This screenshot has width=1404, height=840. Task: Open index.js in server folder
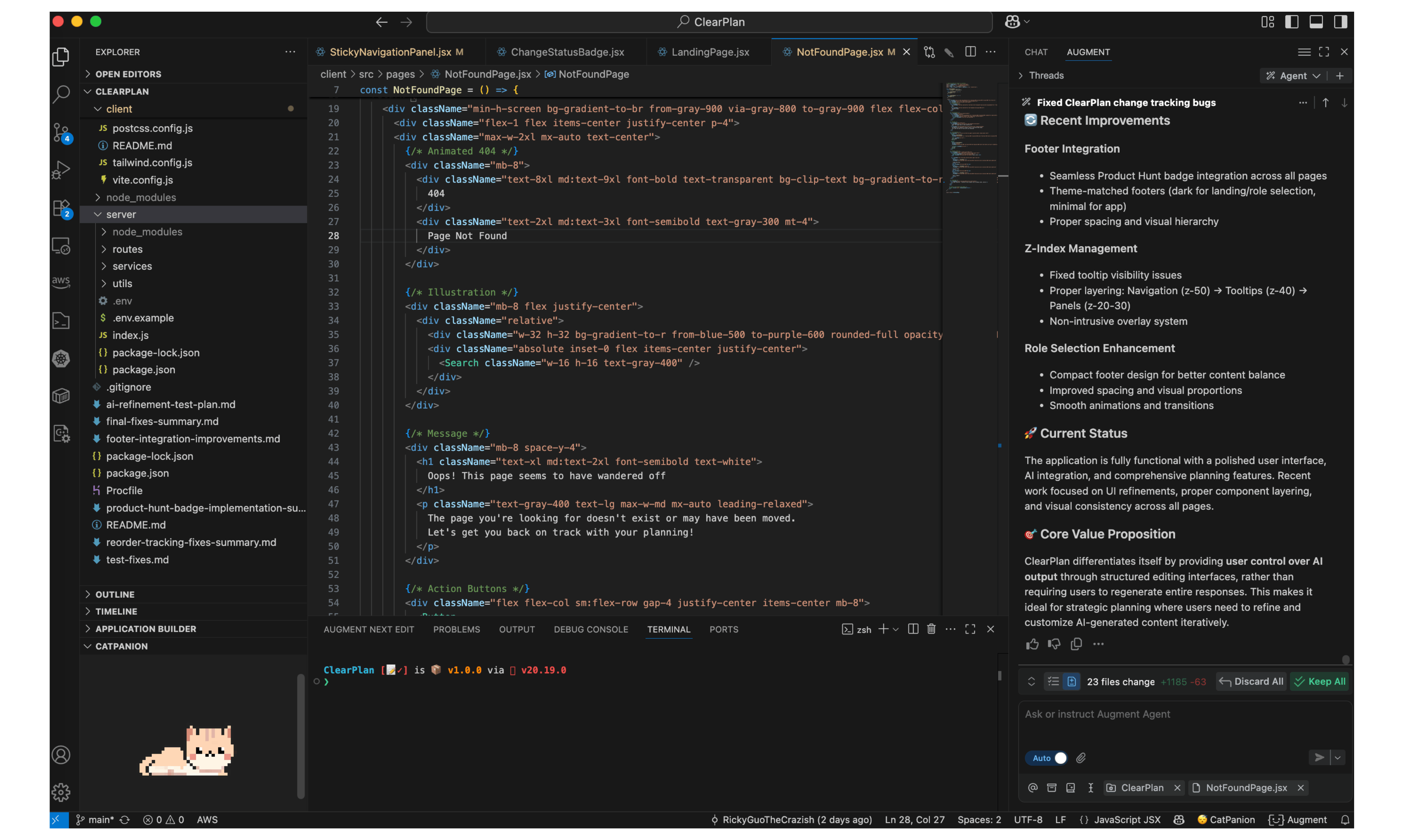pos(130,335)
